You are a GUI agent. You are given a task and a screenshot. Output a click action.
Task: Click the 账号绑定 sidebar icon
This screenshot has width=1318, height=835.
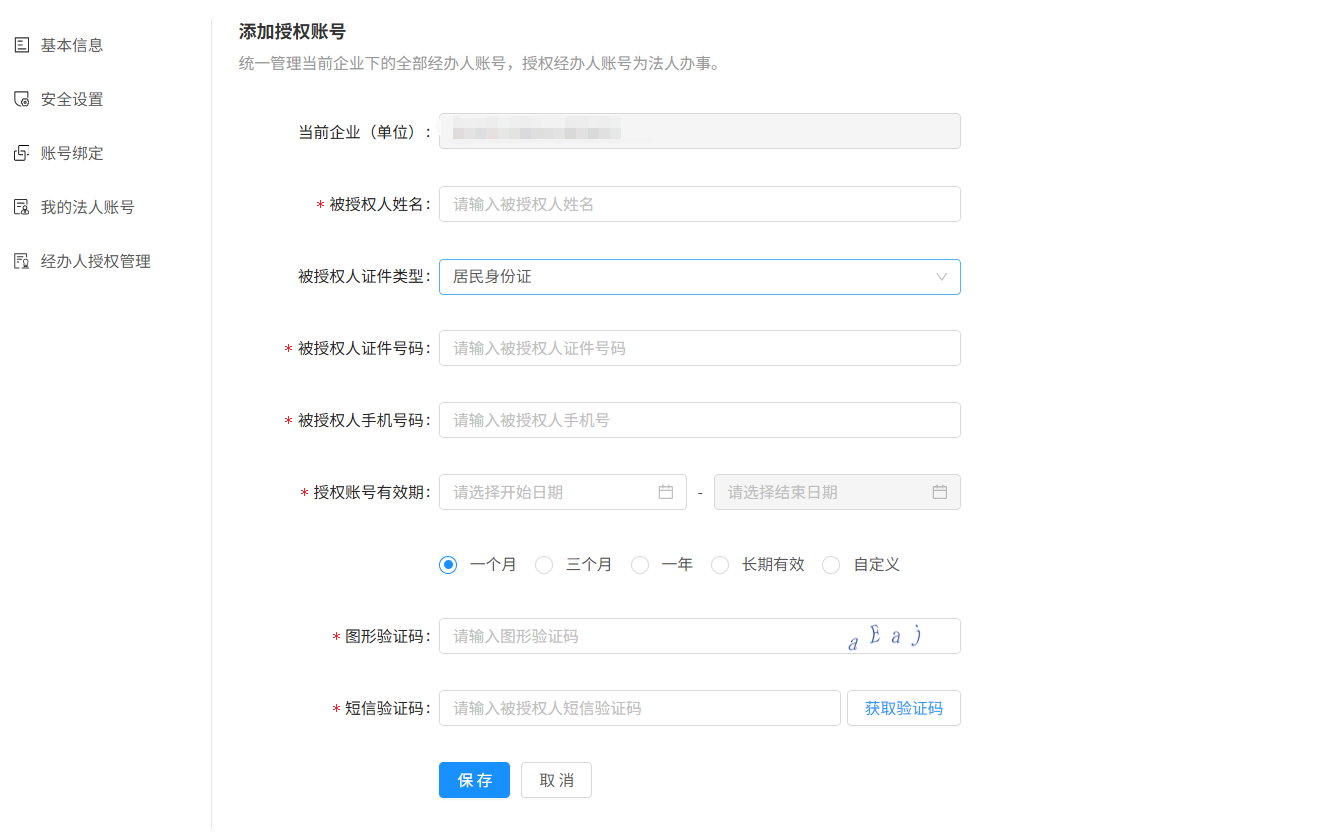pos(21,153)
